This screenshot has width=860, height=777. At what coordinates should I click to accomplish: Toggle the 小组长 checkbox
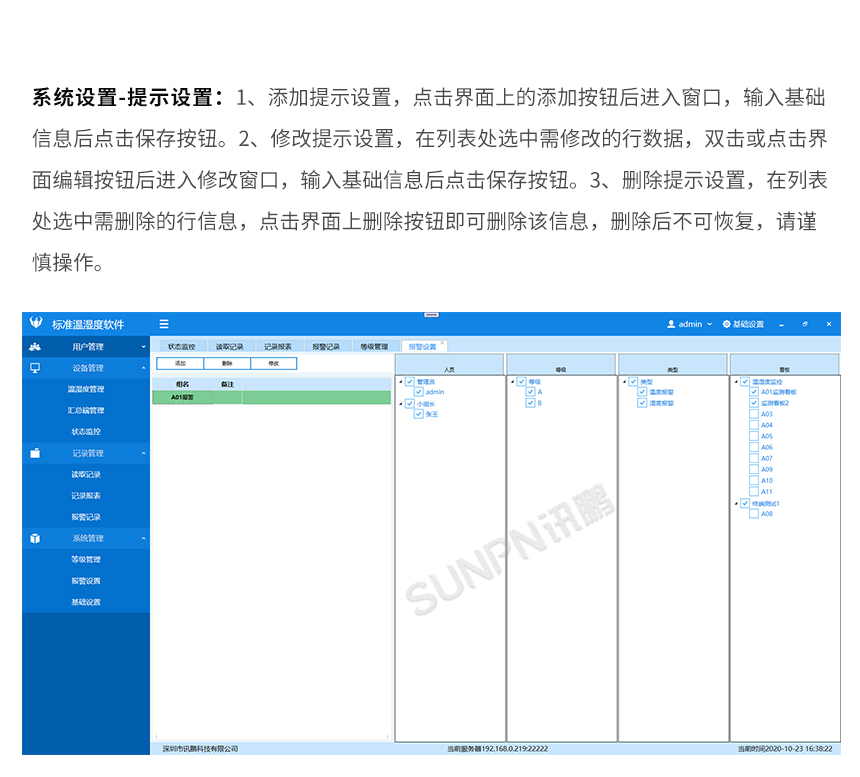pyautogui.click(x=410, y=404)
